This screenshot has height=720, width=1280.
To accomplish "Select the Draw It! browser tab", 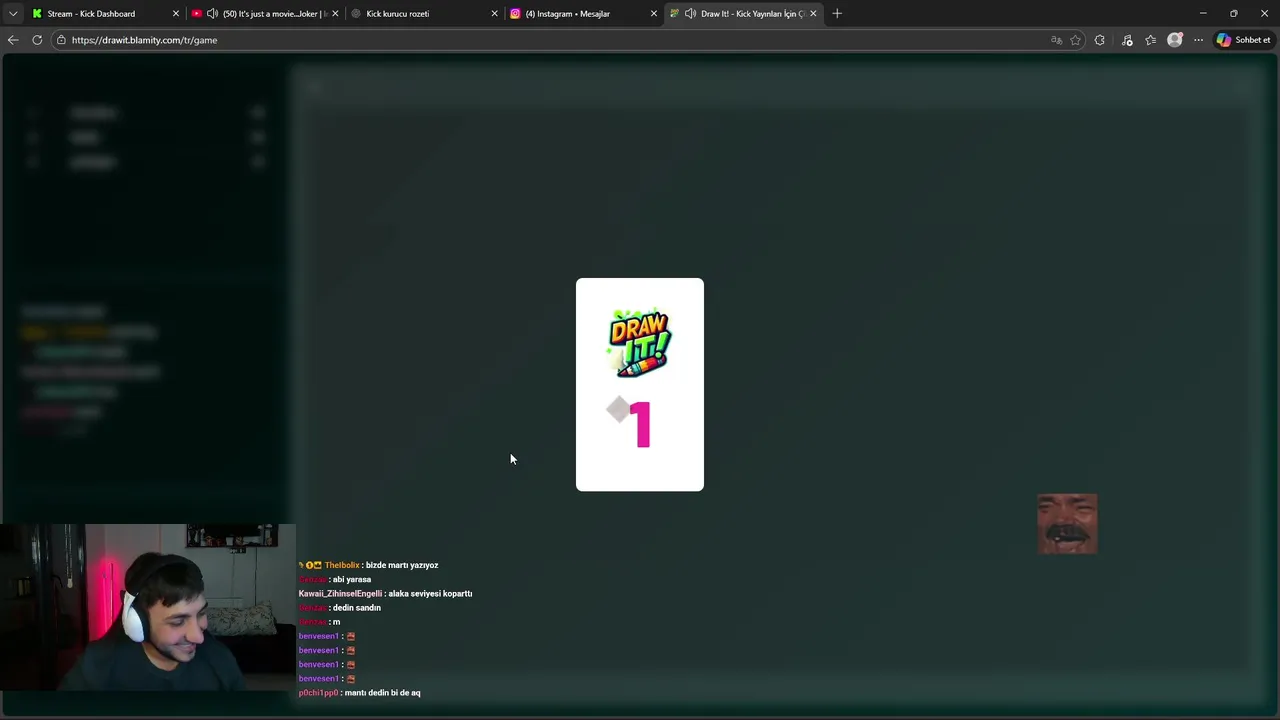I will (743, 13).
